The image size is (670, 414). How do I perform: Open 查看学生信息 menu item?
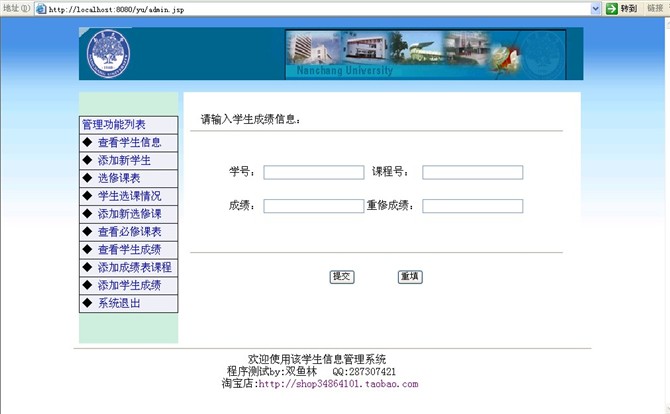point(129,142)
